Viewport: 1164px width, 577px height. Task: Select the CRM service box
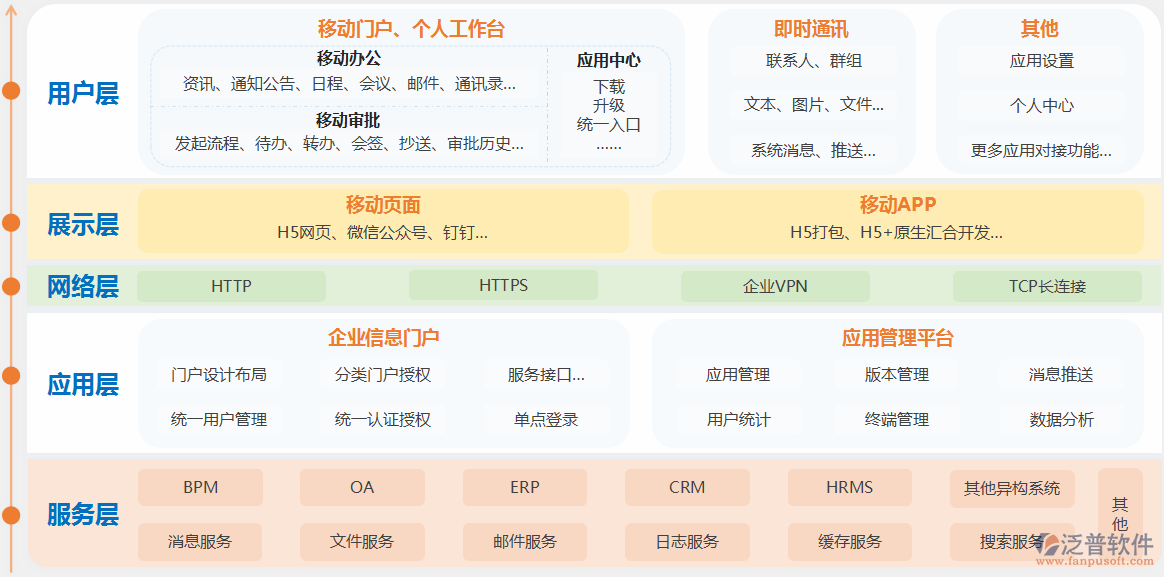click(x=686, y=487)
